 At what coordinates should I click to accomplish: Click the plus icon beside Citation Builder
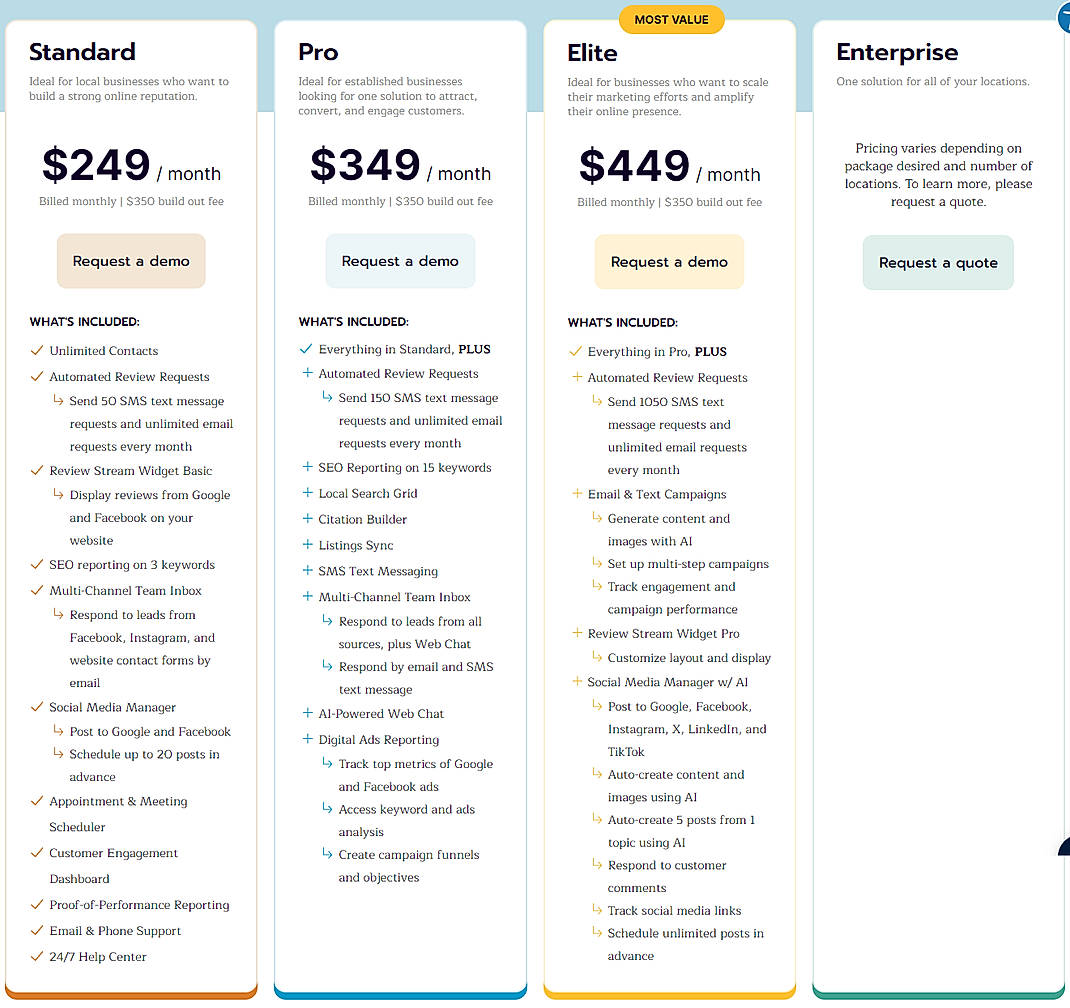[x=308, y=519]
